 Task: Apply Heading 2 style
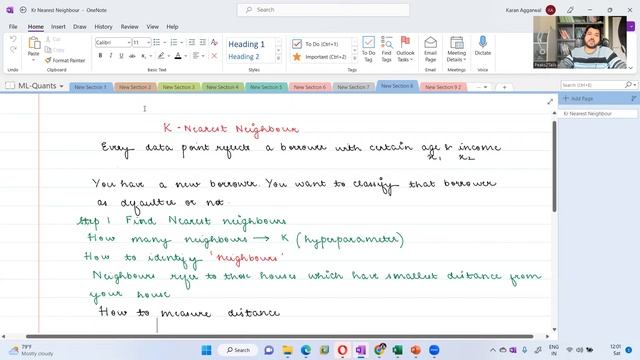(244, 57)
